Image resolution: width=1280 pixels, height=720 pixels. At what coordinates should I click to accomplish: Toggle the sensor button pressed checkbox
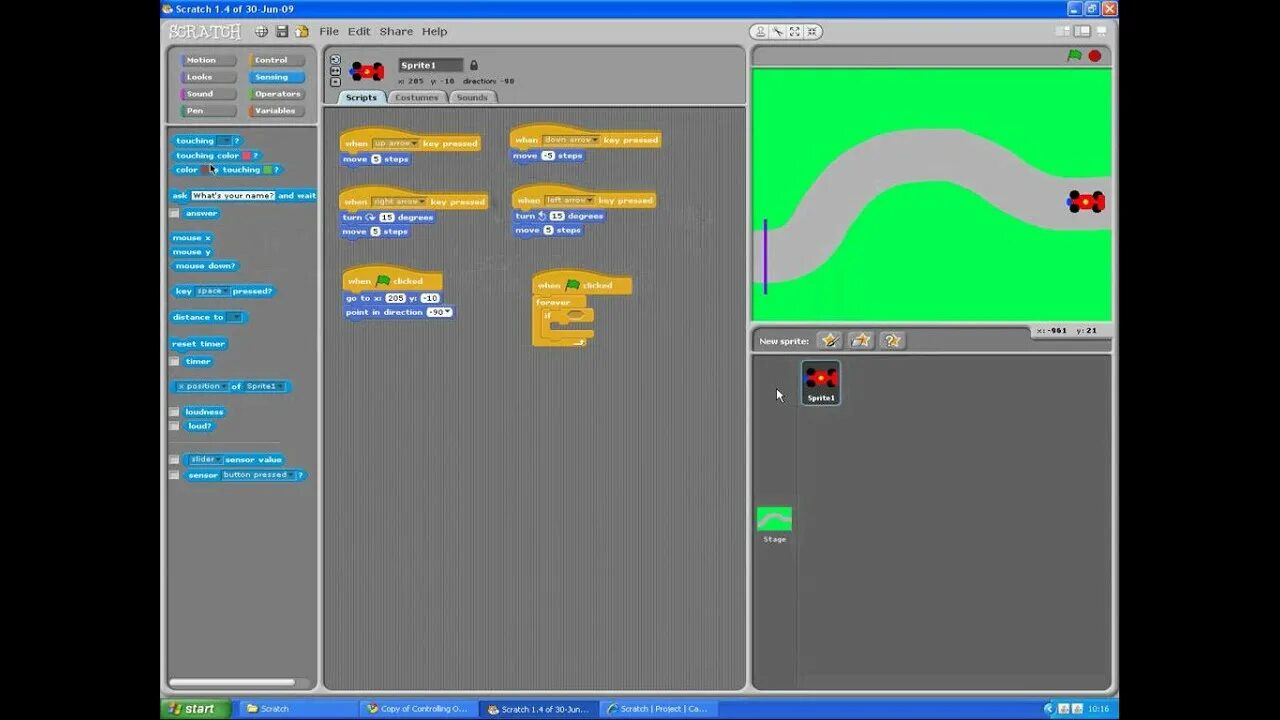[x=174, y=475]
